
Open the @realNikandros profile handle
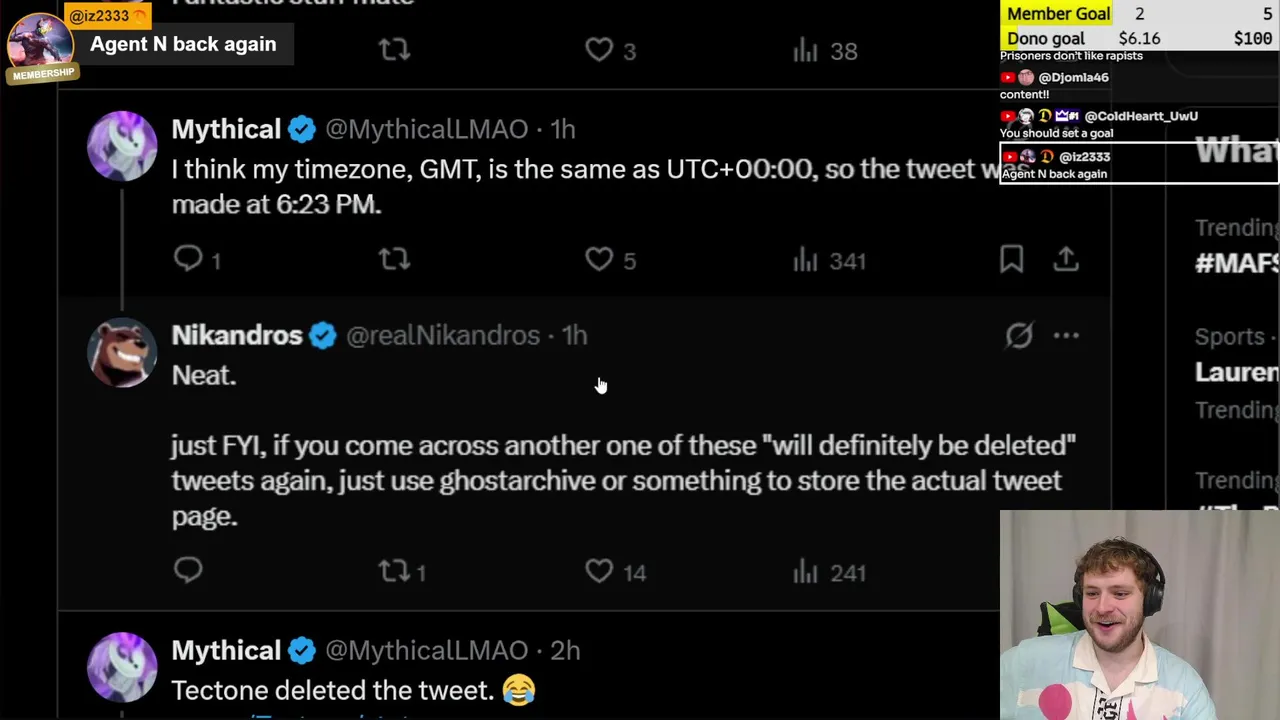(x=442, y=336)
